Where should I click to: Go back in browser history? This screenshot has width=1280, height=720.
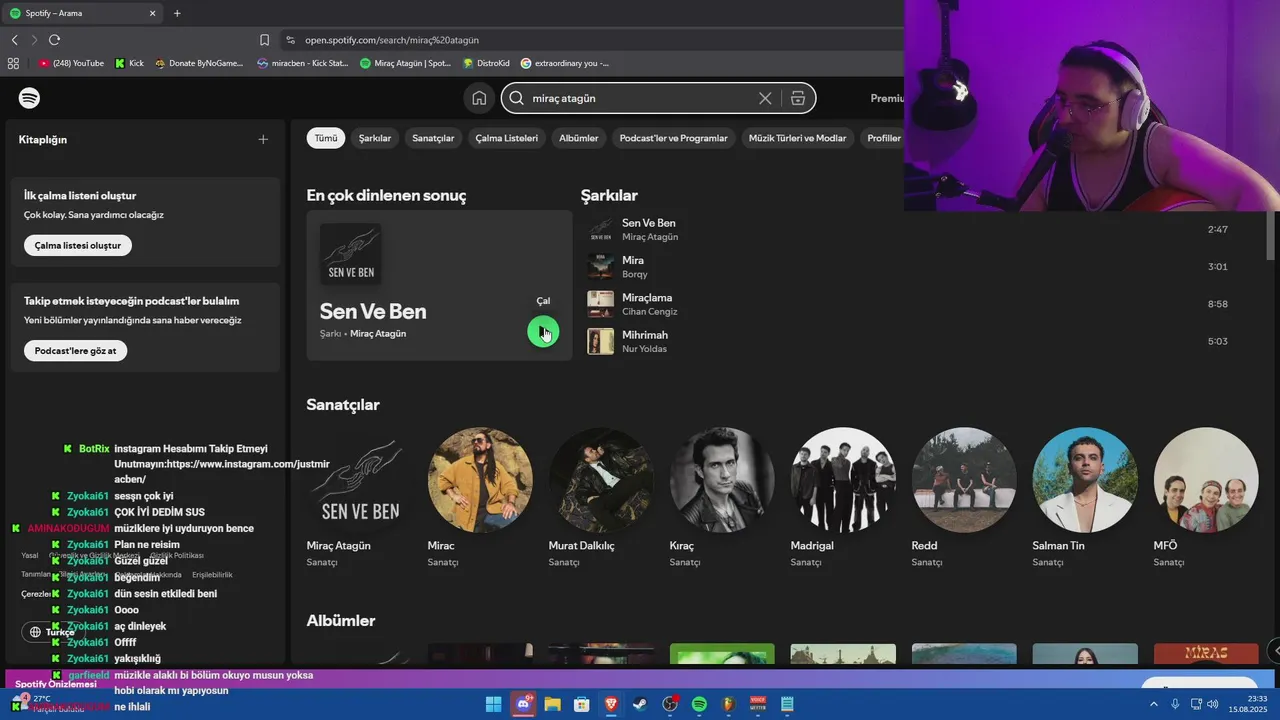point(14,40)
